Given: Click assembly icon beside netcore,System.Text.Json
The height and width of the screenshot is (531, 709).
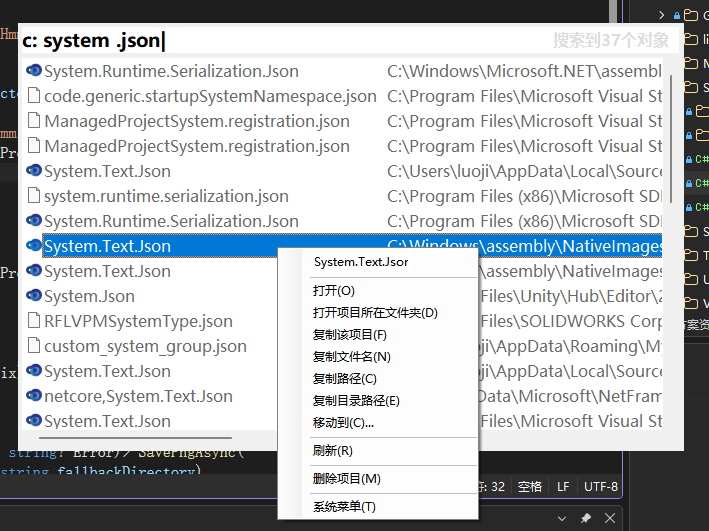Looking at the screenshot, I should coord(34,395).
